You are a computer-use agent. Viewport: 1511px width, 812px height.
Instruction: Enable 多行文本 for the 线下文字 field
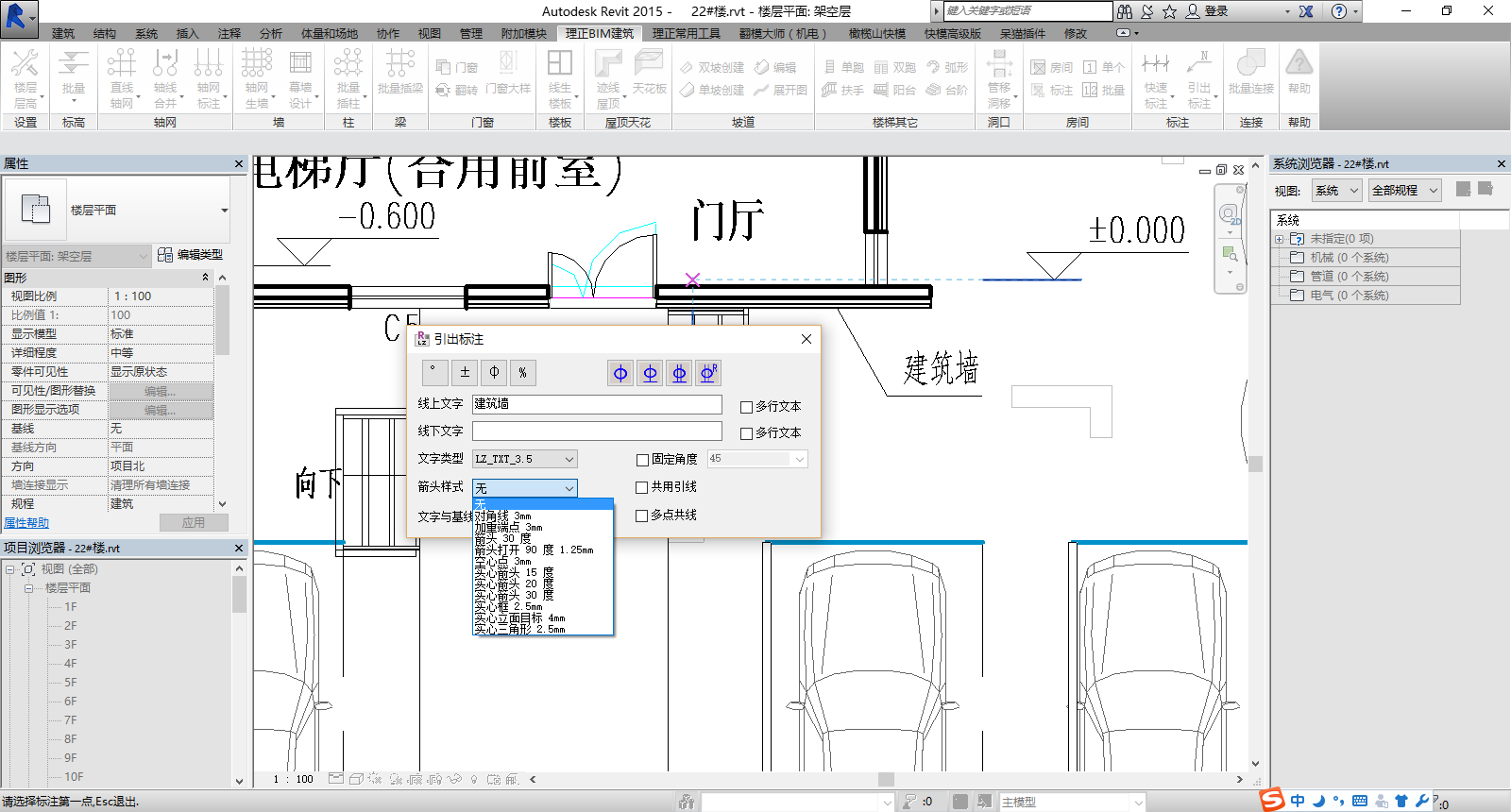[746, 433]
